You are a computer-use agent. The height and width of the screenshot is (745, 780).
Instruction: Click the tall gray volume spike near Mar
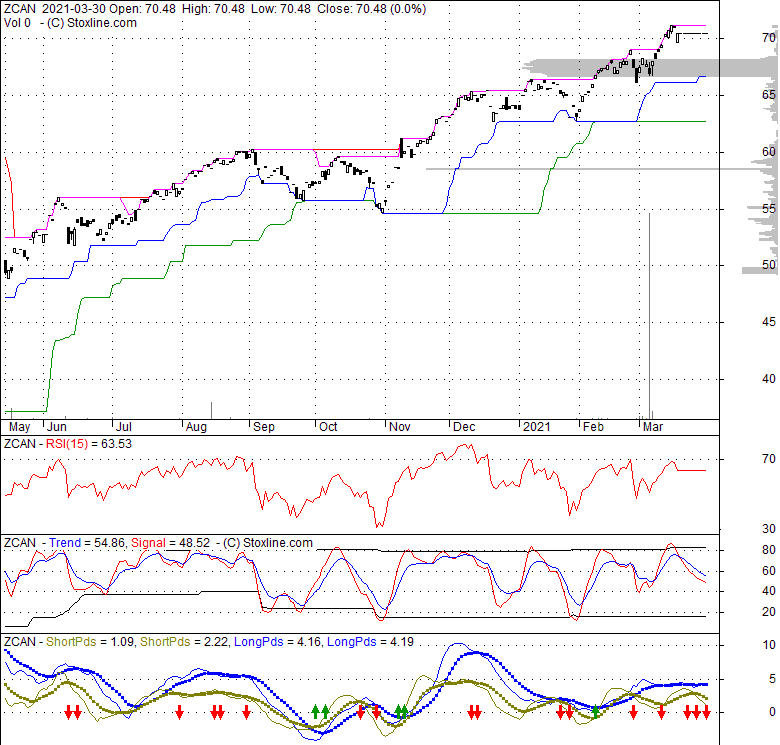point(649,316)
